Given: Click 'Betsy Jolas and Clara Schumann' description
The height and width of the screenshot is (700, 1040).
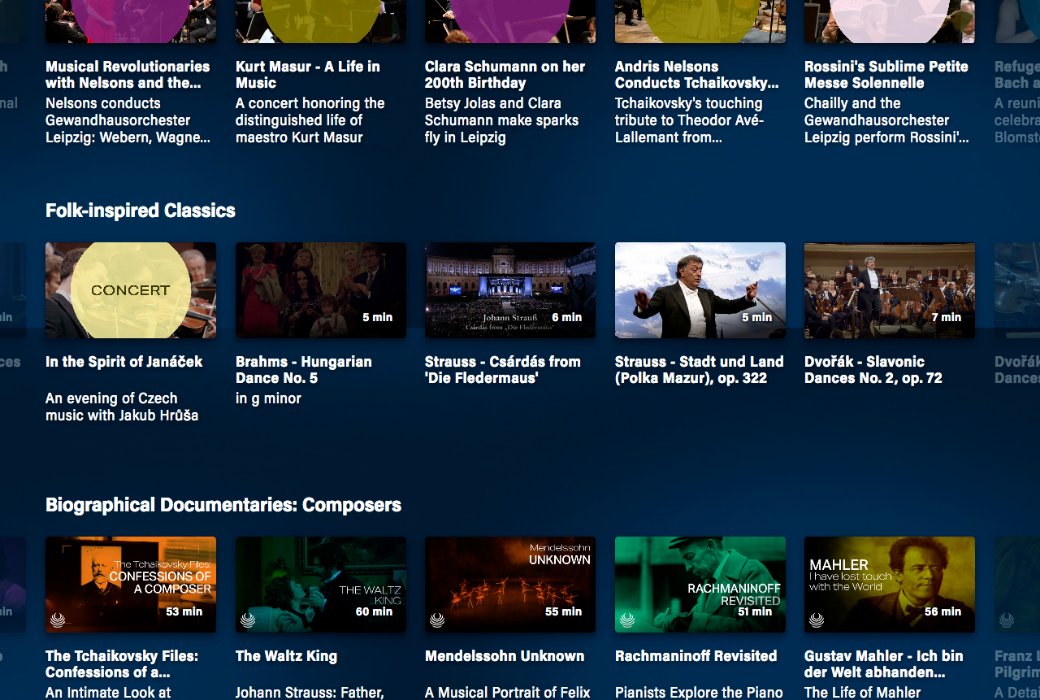Looking at the screenshot, I should (501, 120).
